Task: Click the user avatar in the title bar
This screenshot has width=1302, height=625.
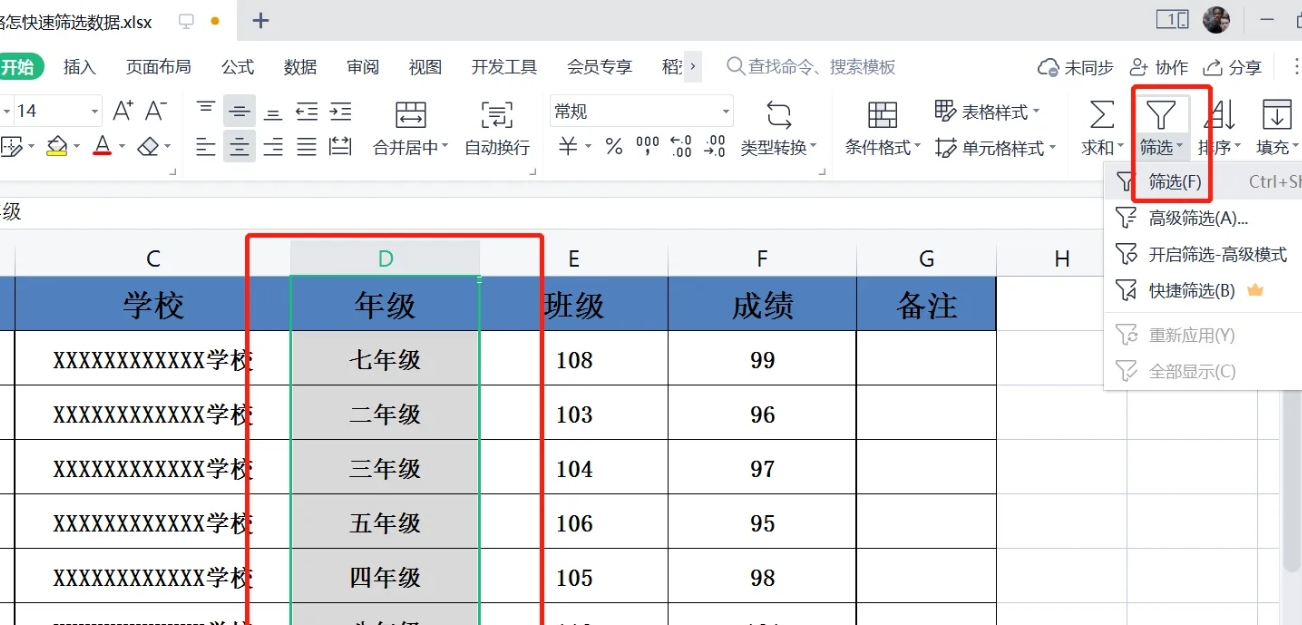Action: 1217,19
